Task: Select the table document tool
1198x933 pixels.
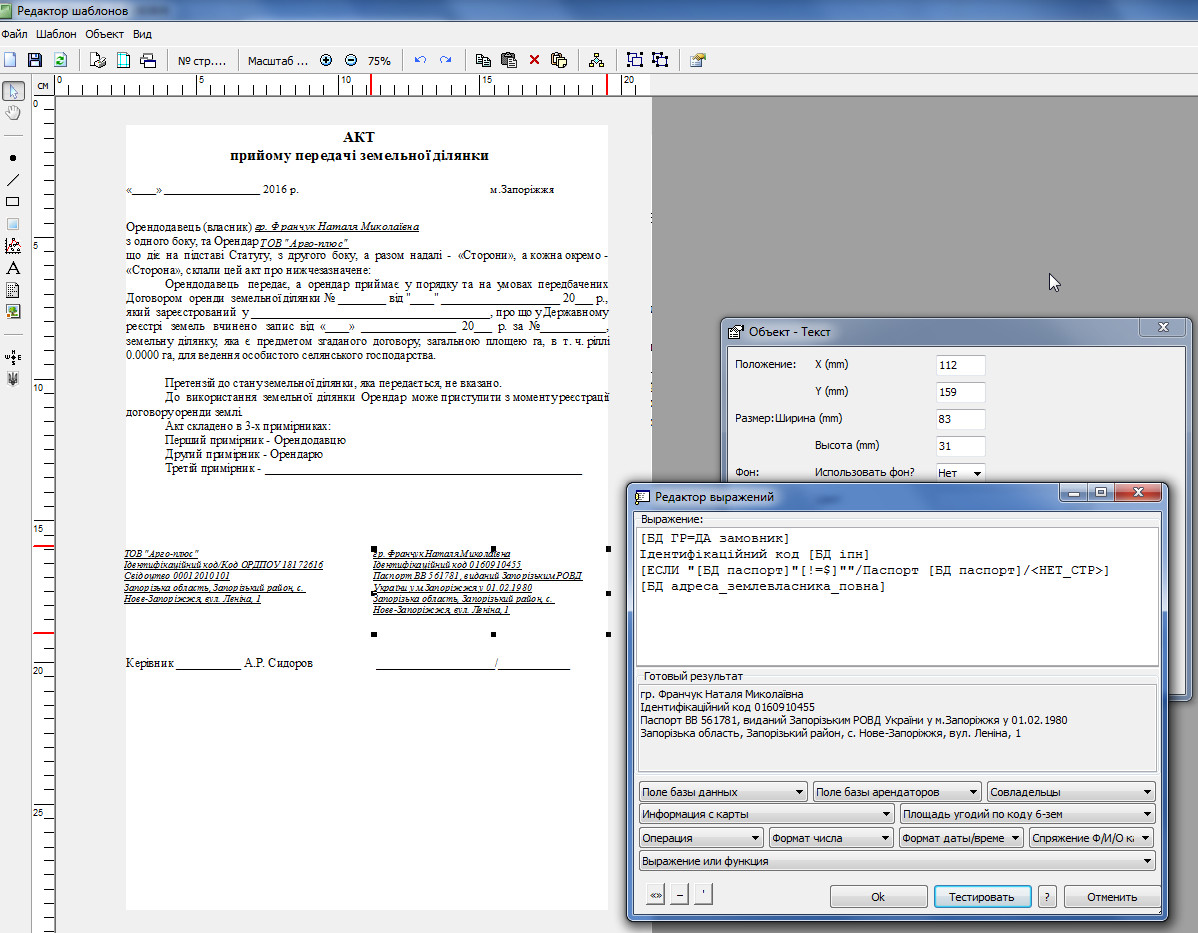Action: (x=13, y=290)
